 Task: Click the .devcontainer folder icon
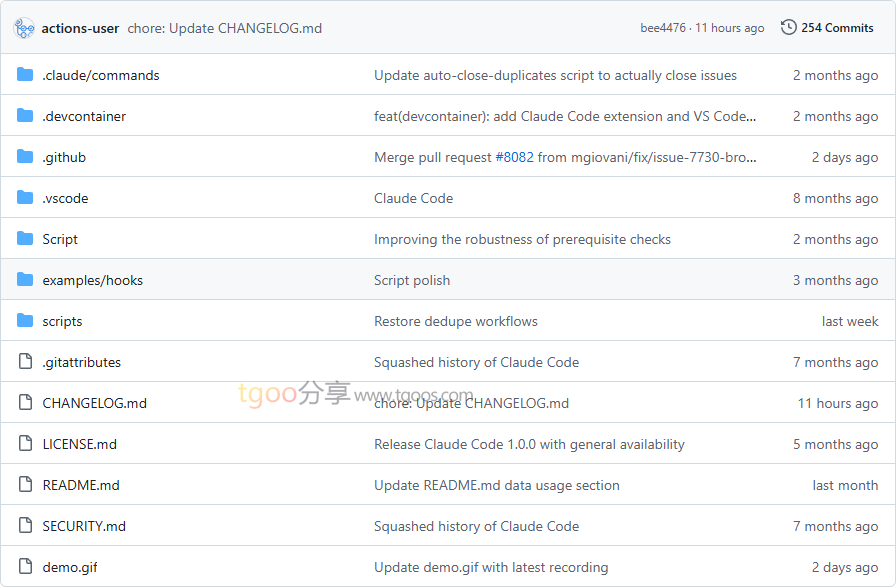coord(25,116)
